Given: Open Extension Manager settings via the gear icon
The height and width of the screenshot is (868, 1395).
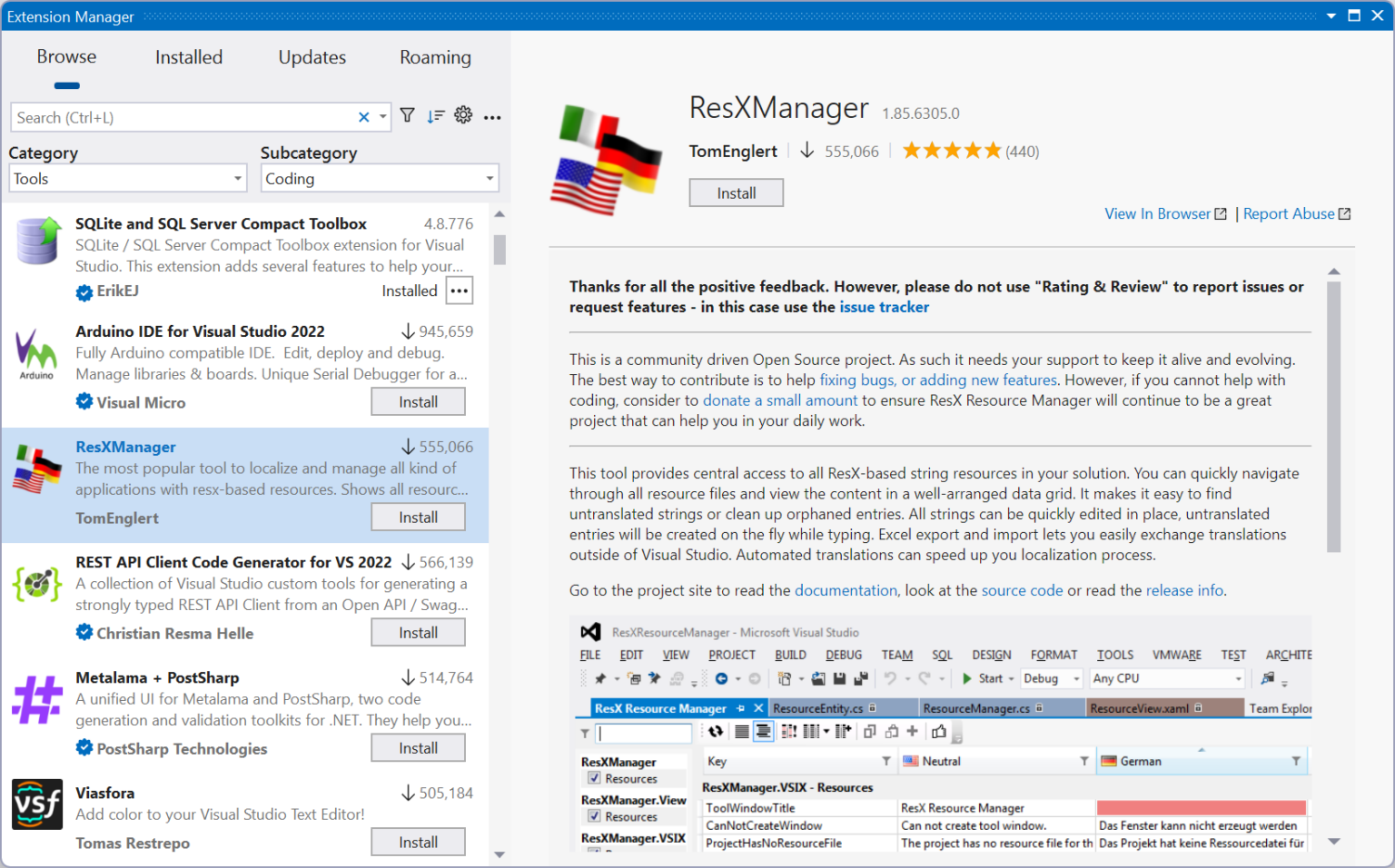Looking at the screenshot, I should [463, 115].
